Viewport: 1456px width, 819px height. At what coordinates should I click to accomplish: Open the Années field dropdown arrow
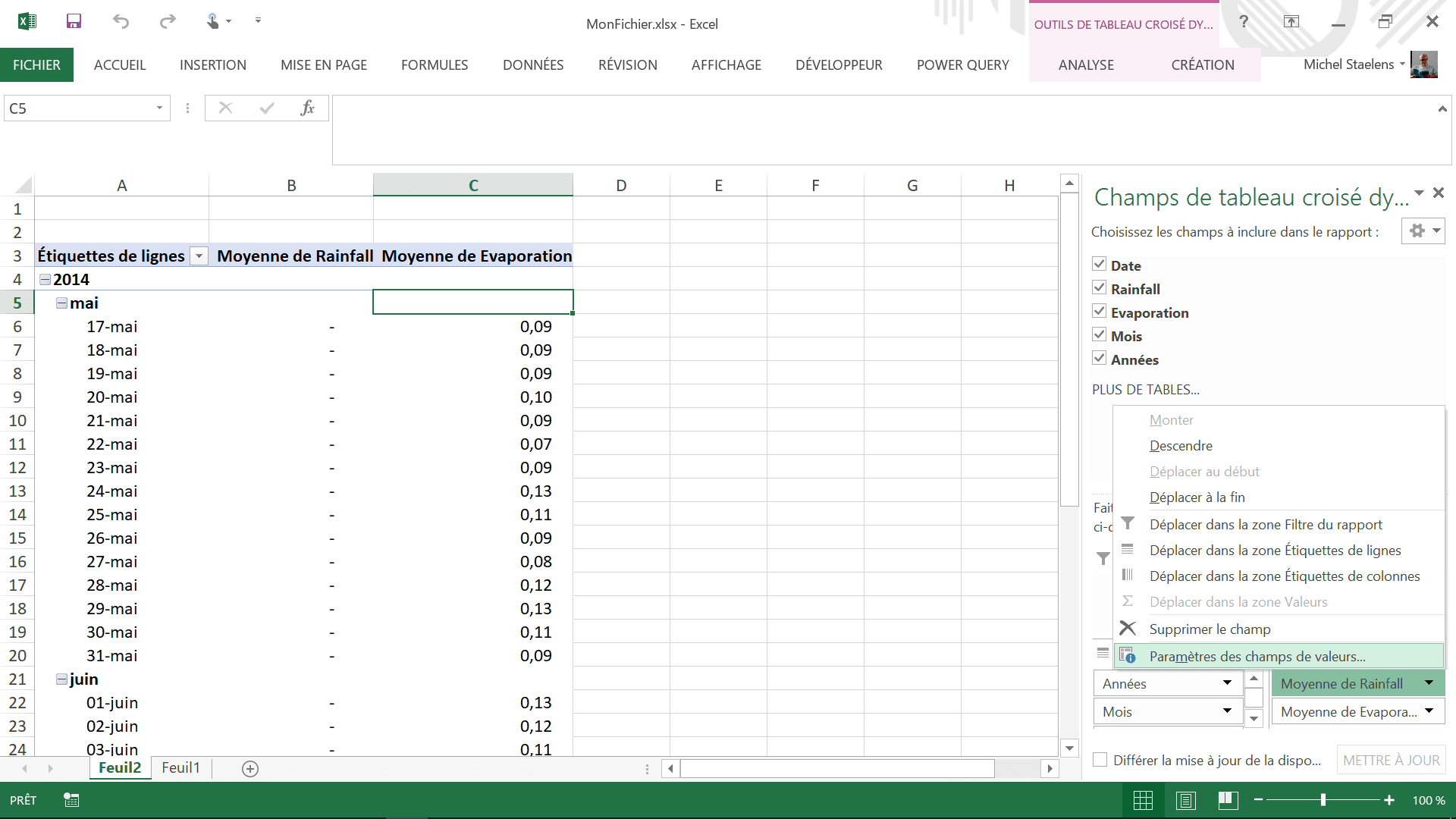1227,683
